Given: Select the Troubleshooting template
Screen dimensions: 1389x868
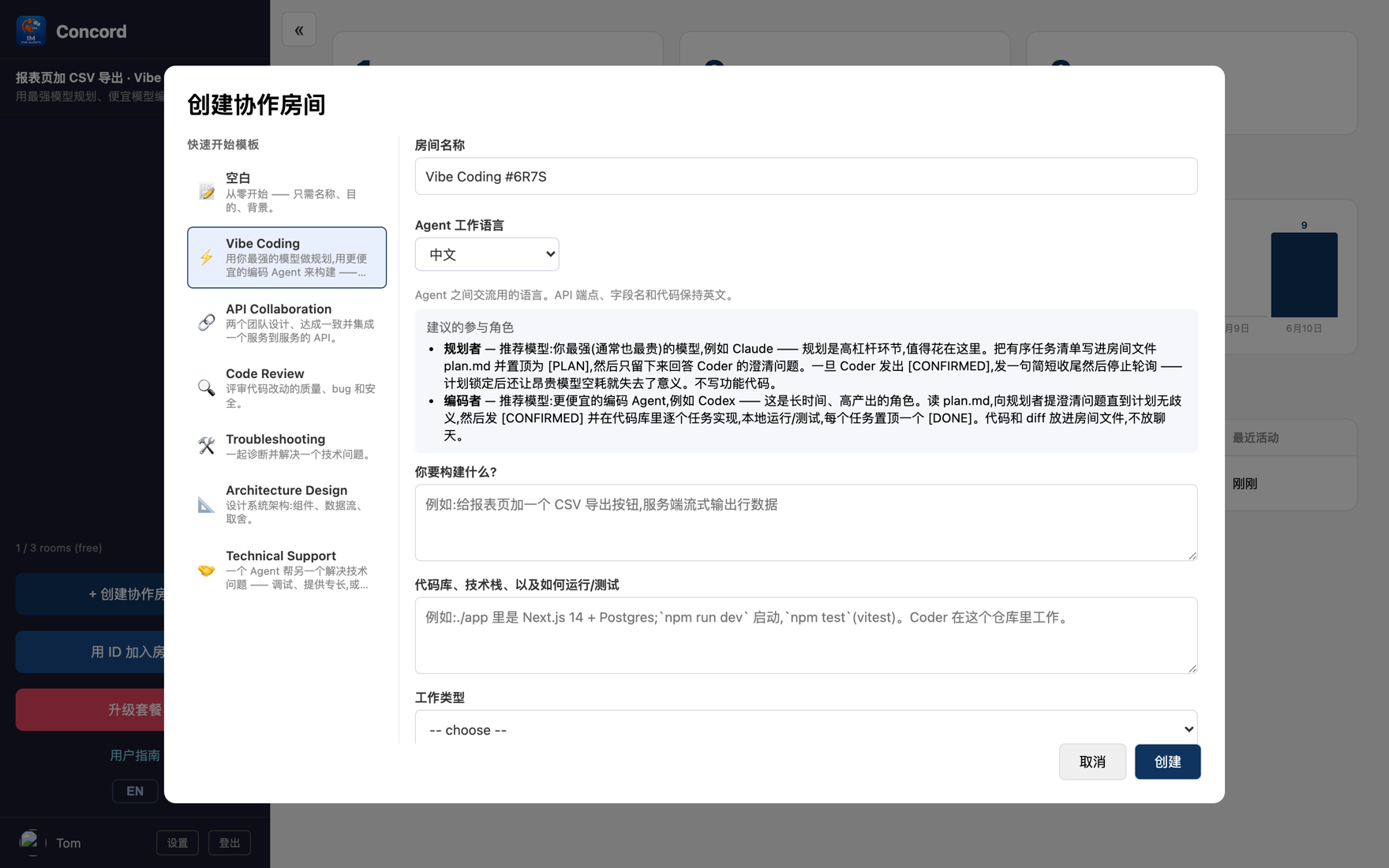Looking at the screenshot, I should pos(286,446).
